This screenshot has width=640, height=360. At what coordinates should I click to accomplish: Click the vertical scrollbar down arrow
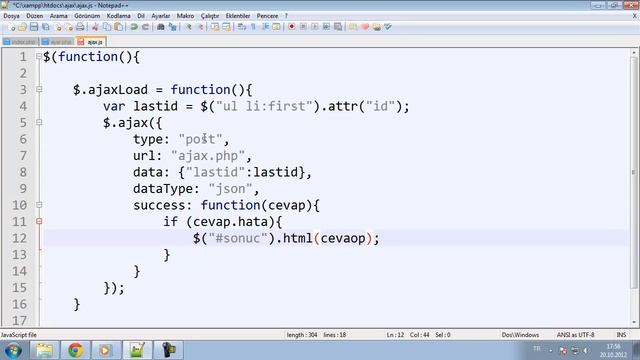tap(634, 322)
